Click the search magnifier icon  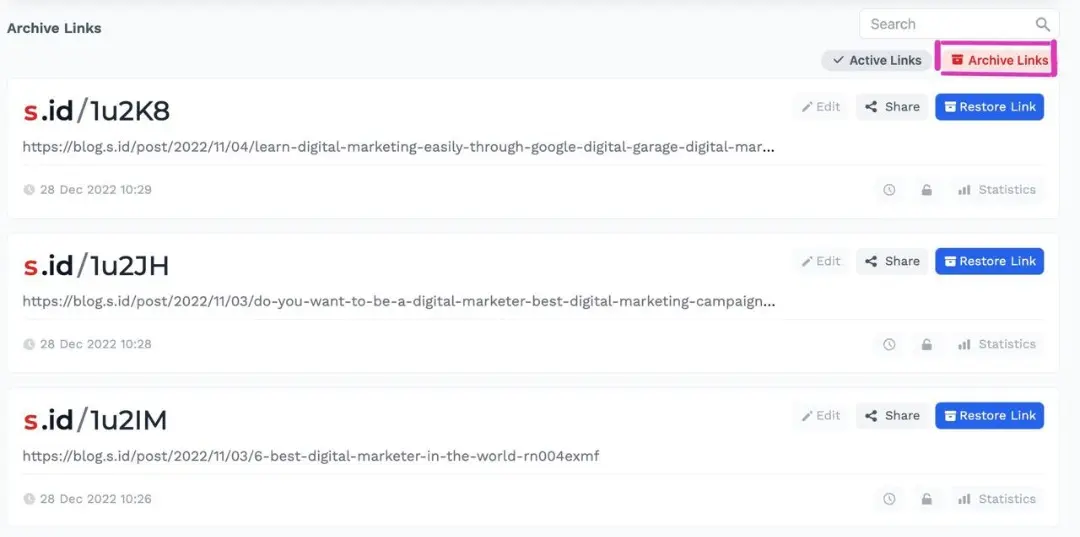[x=1042, y=25]
